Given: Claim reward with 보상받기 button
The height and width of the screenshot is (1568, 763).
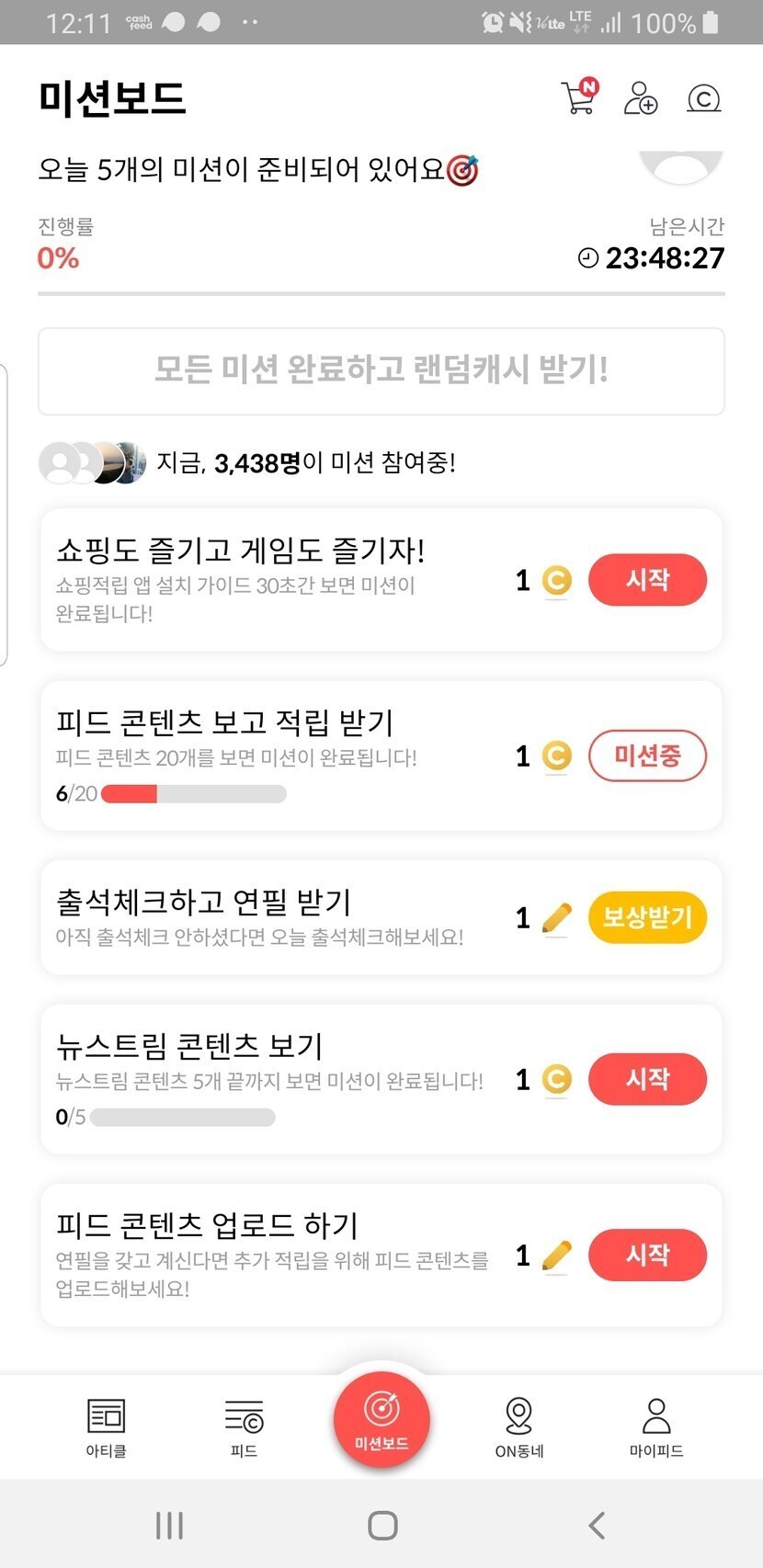Looking at the screenshot, I should click(x=647, y=917).
